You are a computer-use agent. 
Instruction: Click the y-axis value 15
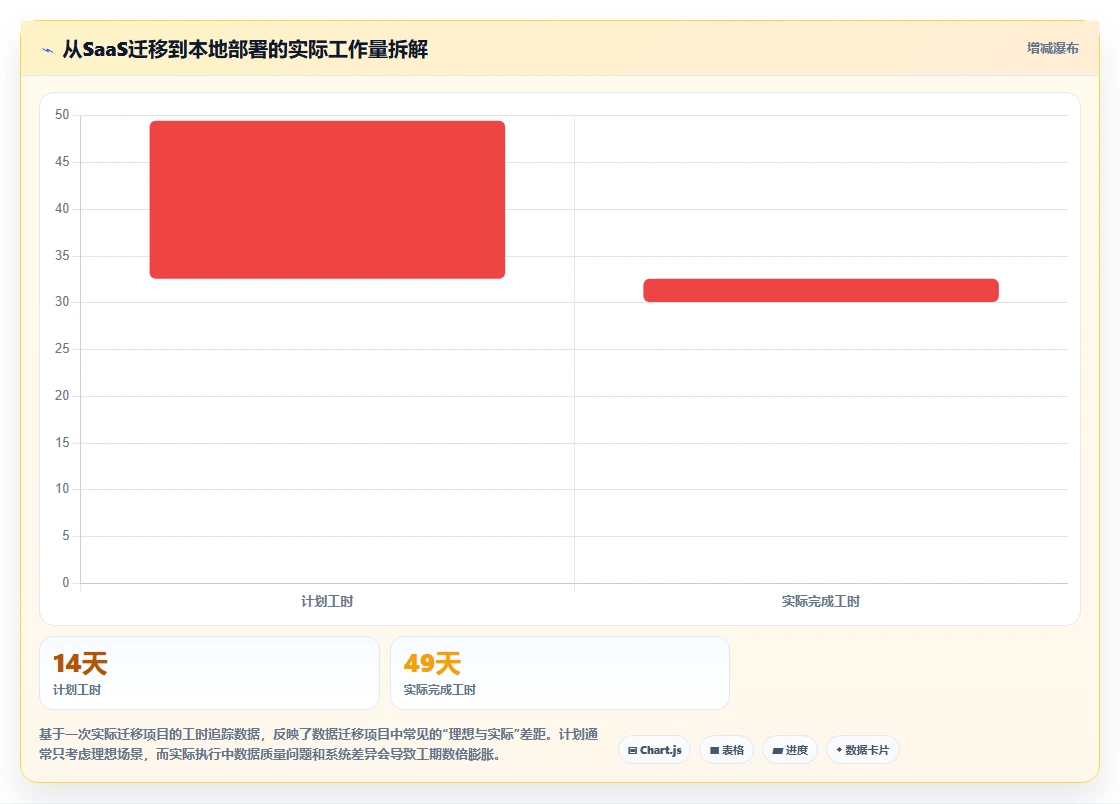point(62,443)
